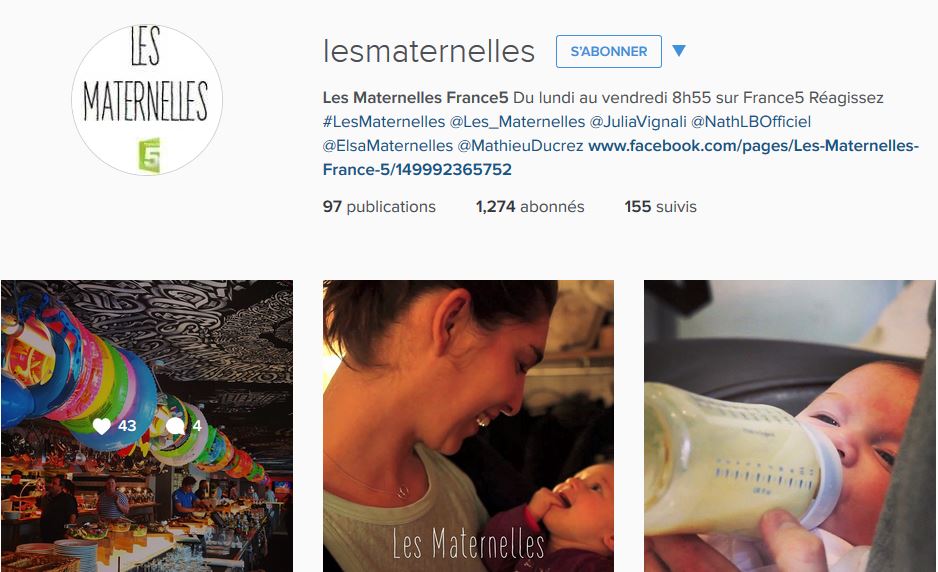The width and height of the screenshot is (938, 572).
Task: Open the @Les_Maternelles mention link
Action: click(517, 121)
